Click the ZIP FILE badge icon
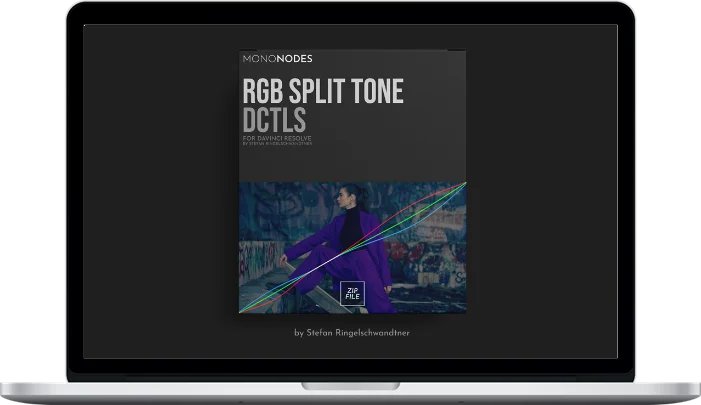 353,293
